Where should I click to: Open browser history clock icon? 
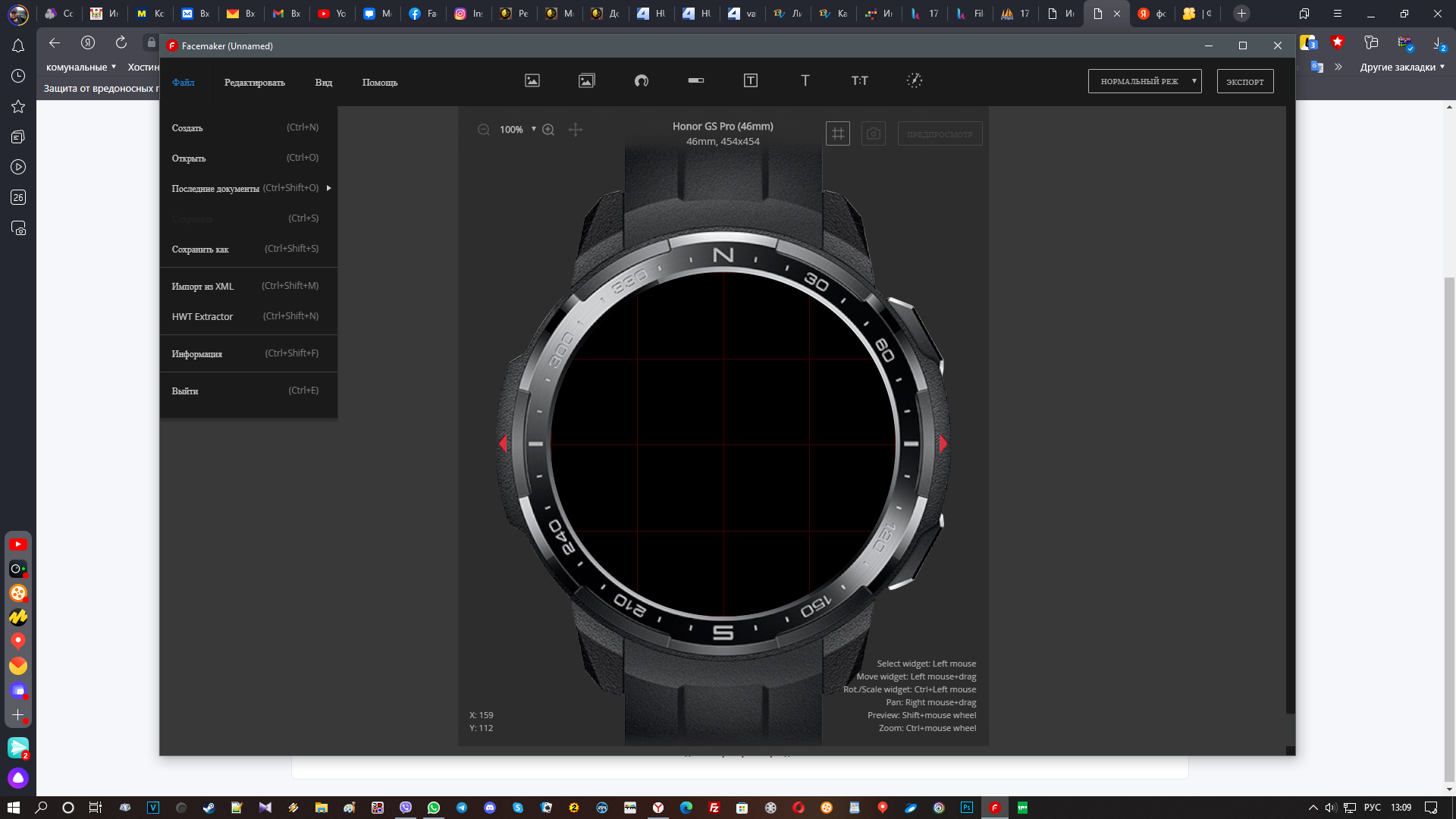click(x=18, y=76)
